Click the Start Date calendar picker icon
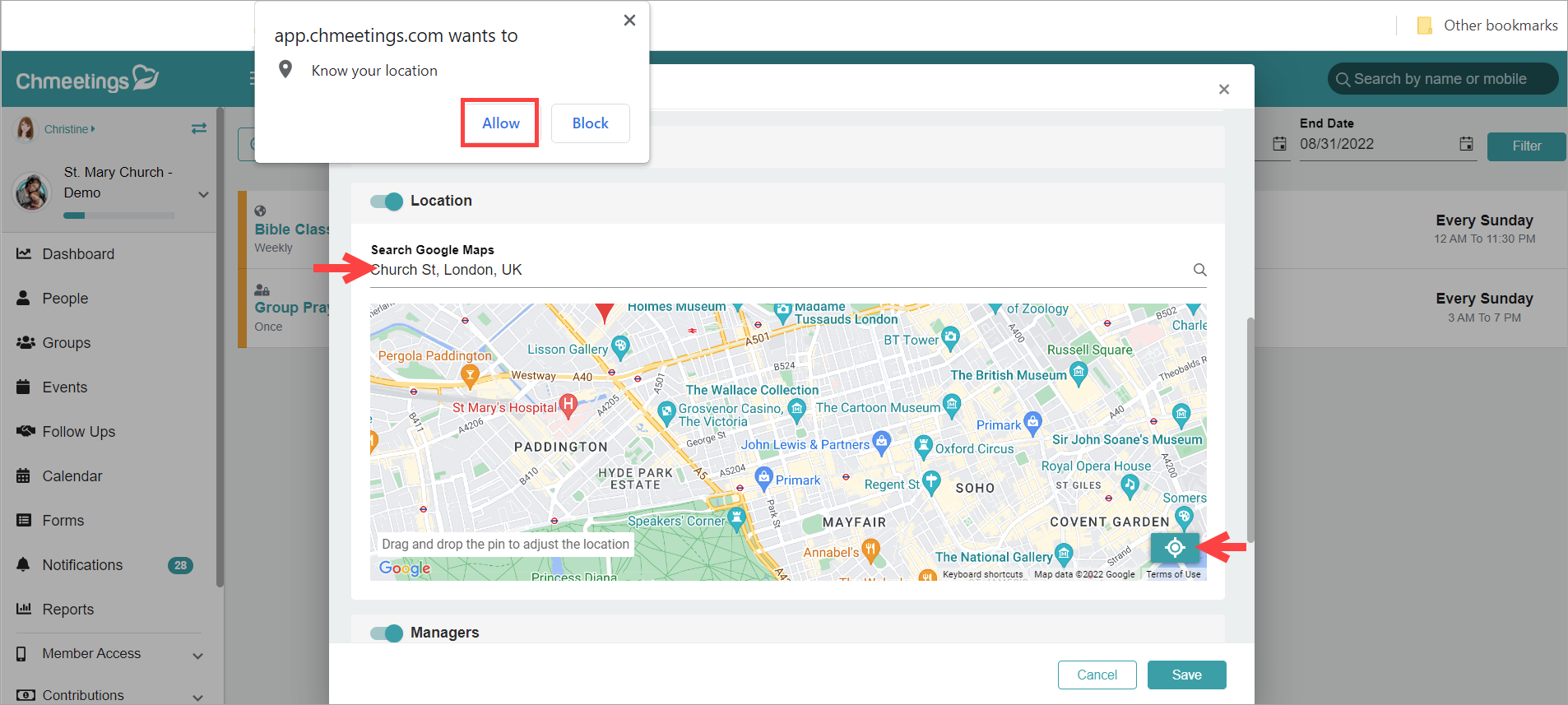1568x705 pixels. 1279,144
